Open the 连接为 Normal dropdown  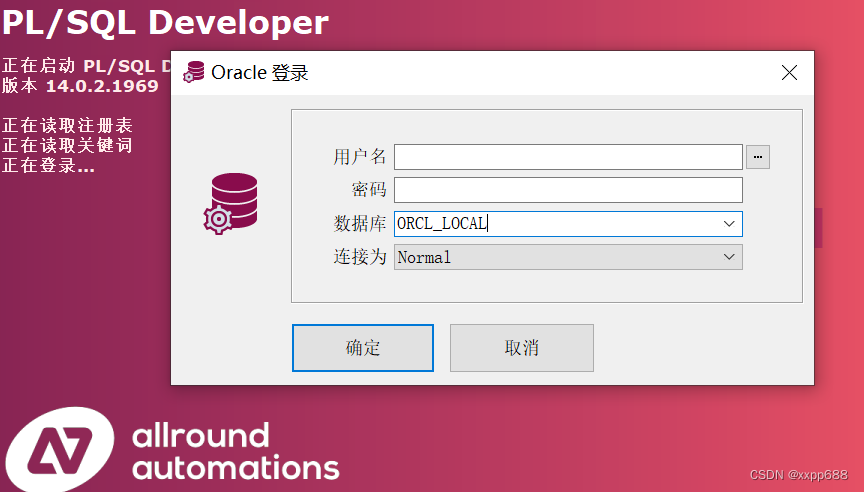tap(568, 257)
